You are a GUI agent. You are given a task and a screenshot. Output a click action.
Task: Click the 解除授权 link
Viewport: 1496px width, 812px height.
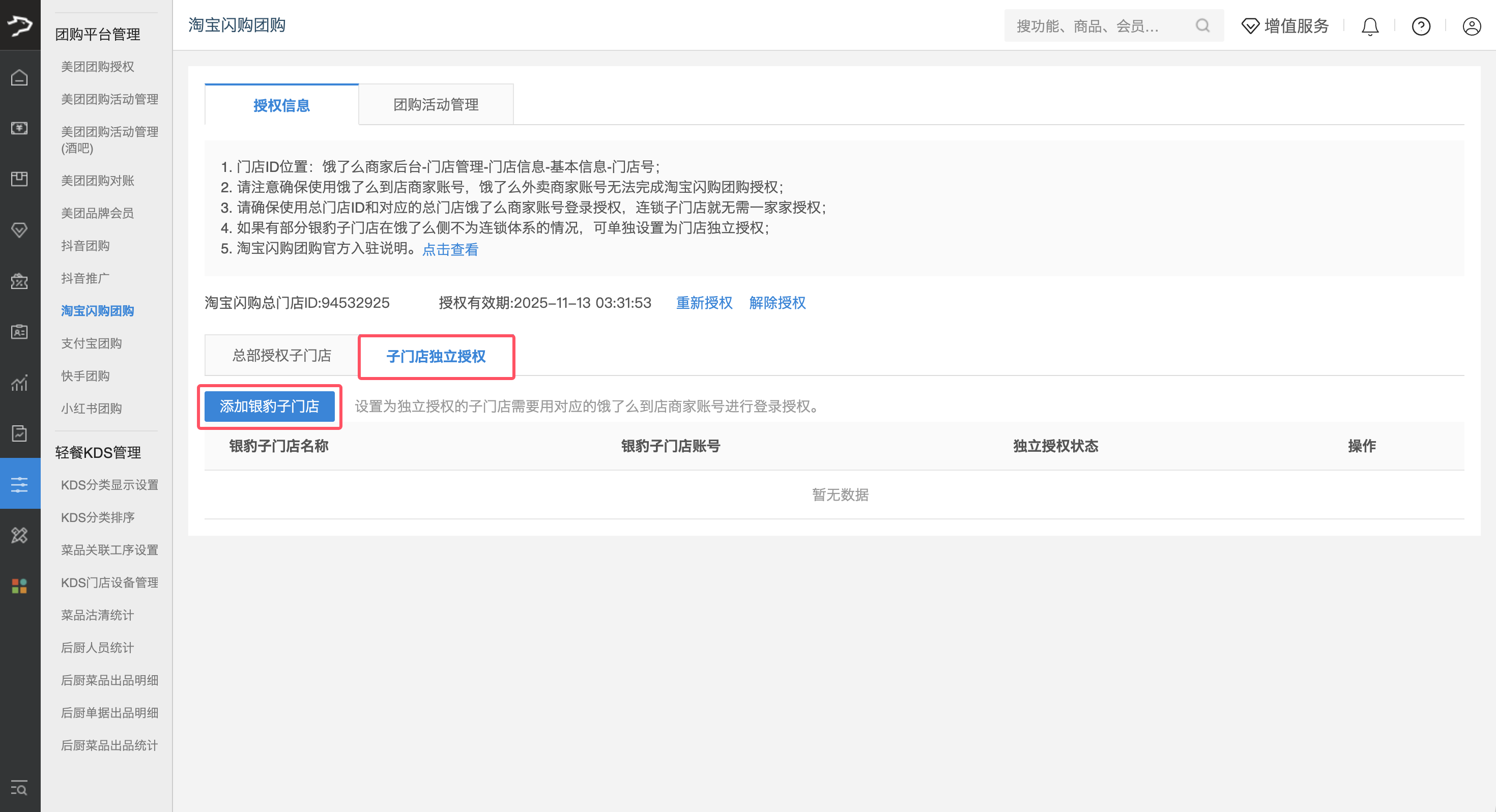pyautogui.click(x=777, y=303)
